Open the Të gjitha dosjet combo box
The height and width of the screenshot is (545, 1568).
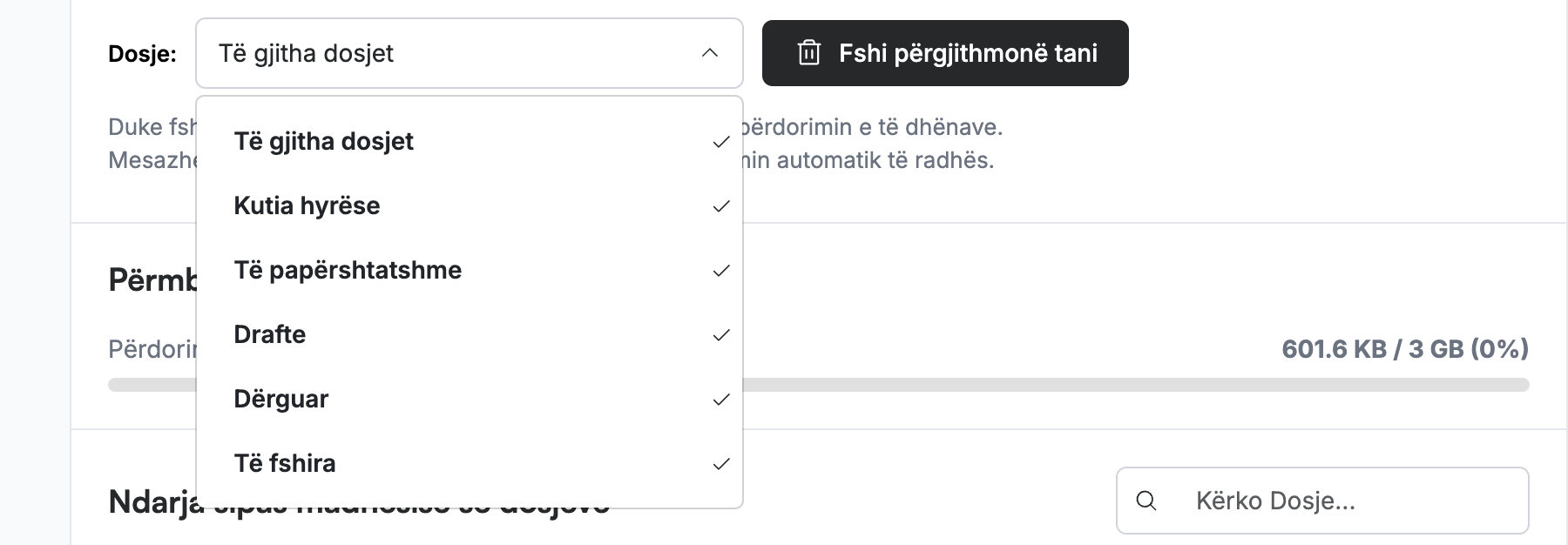[470, 53]
